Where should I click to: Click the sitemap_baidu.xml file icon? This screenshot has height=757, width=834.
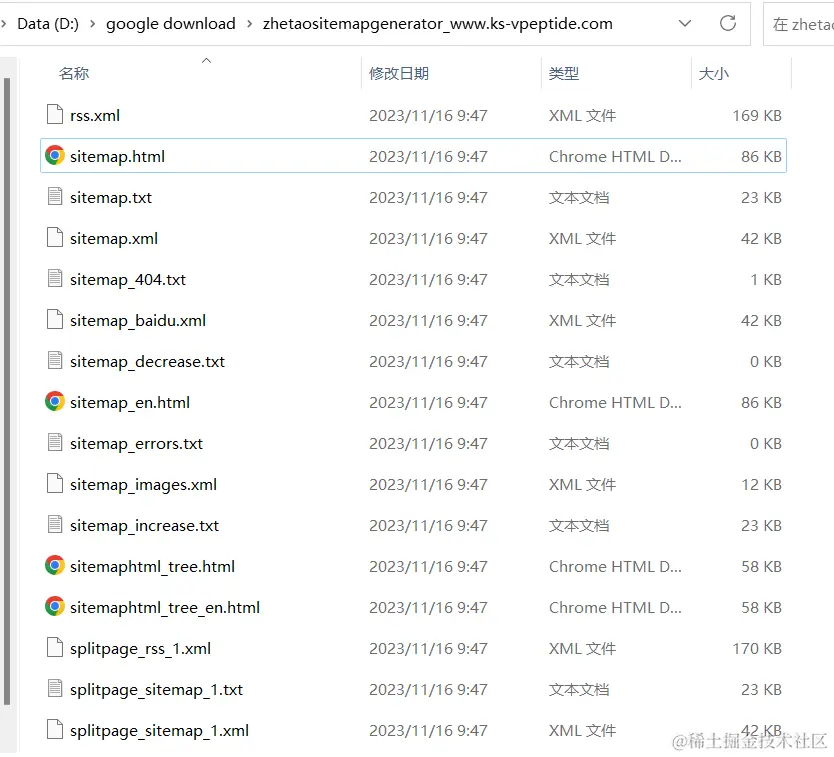(55, 319)
